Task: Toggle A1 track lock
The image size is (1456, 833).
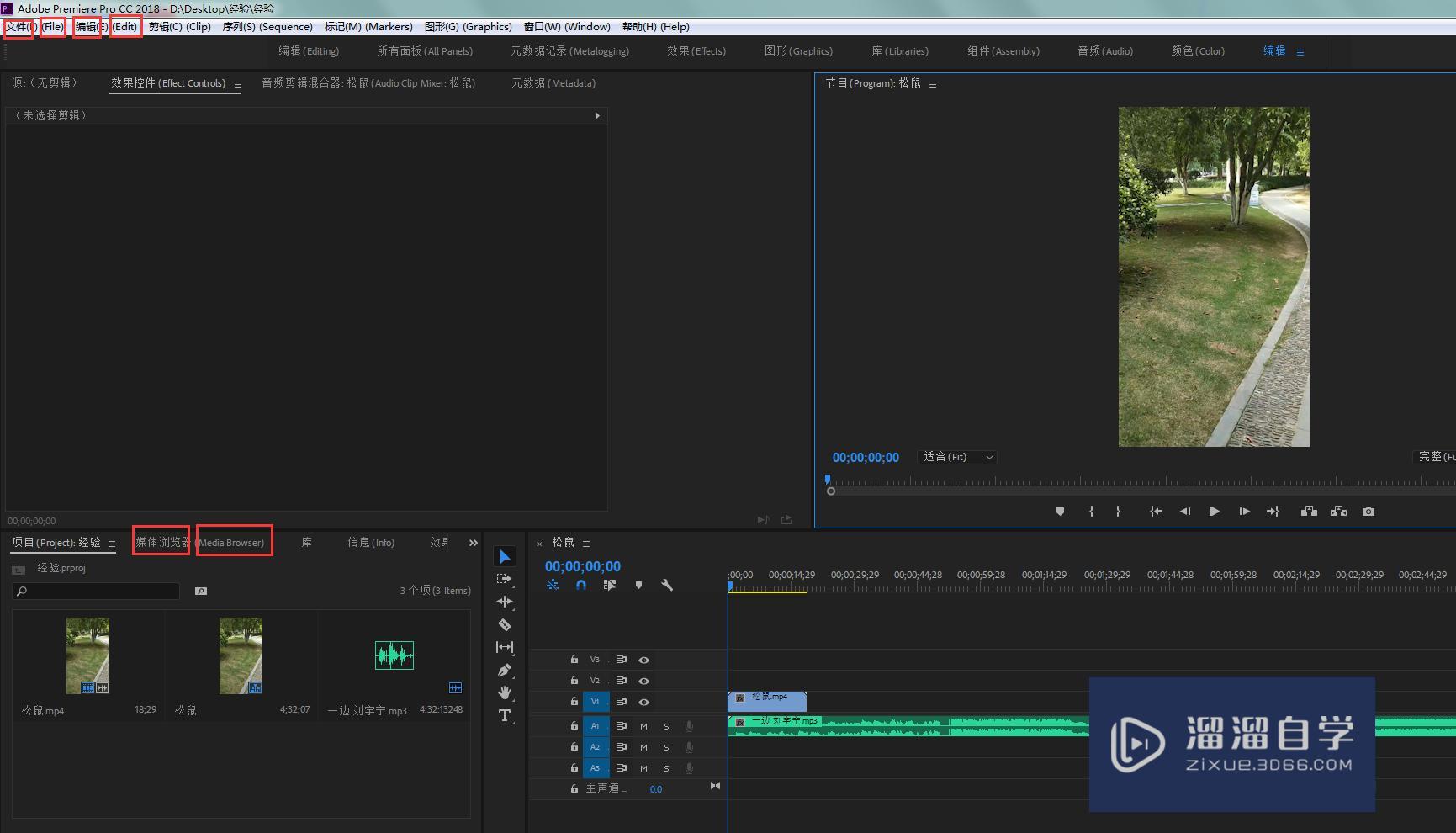Action: [574, 725]
